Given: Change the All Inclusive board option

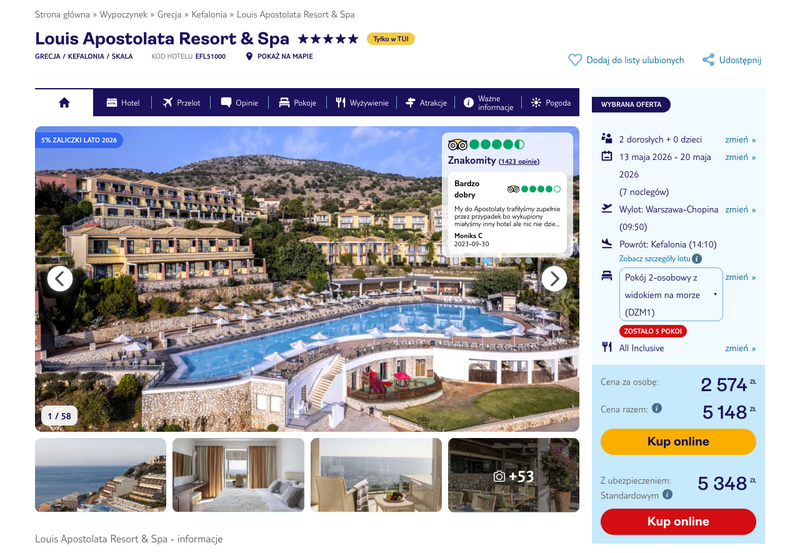Looking at the screenshot, I should point(740,348).
